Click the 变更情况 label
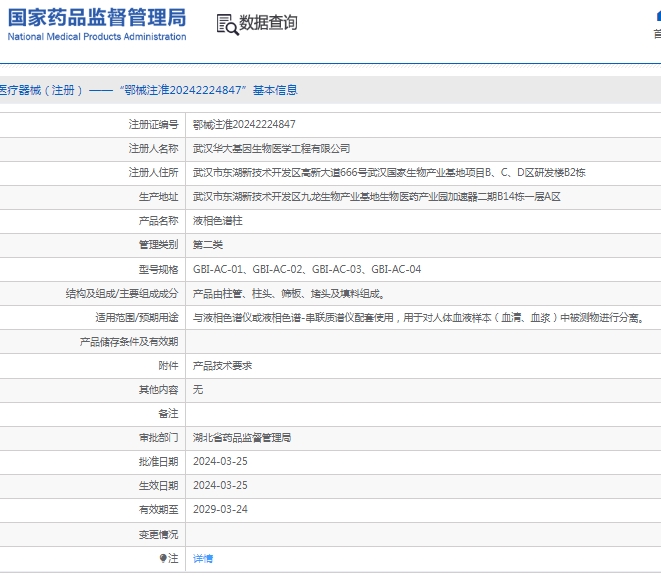661x581 pixels. click(159, 535)
